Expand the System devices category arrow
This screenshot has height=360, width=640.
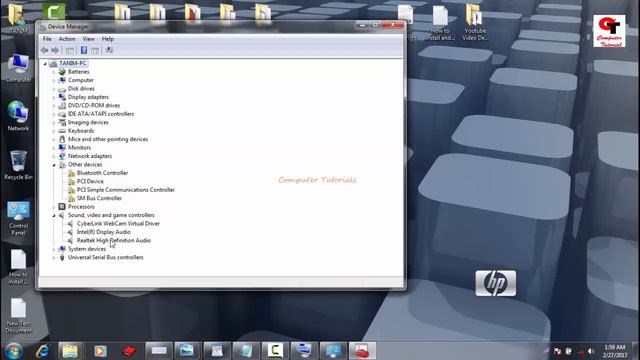click(54, 249)
